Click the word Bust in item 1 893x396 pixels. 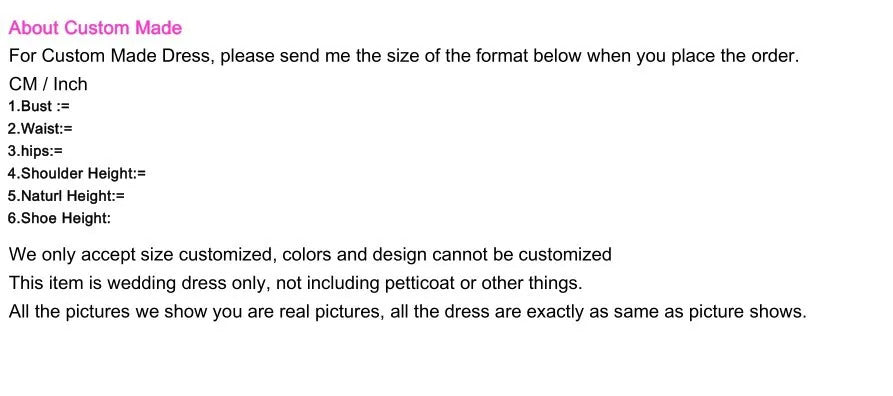click(36, 107)
